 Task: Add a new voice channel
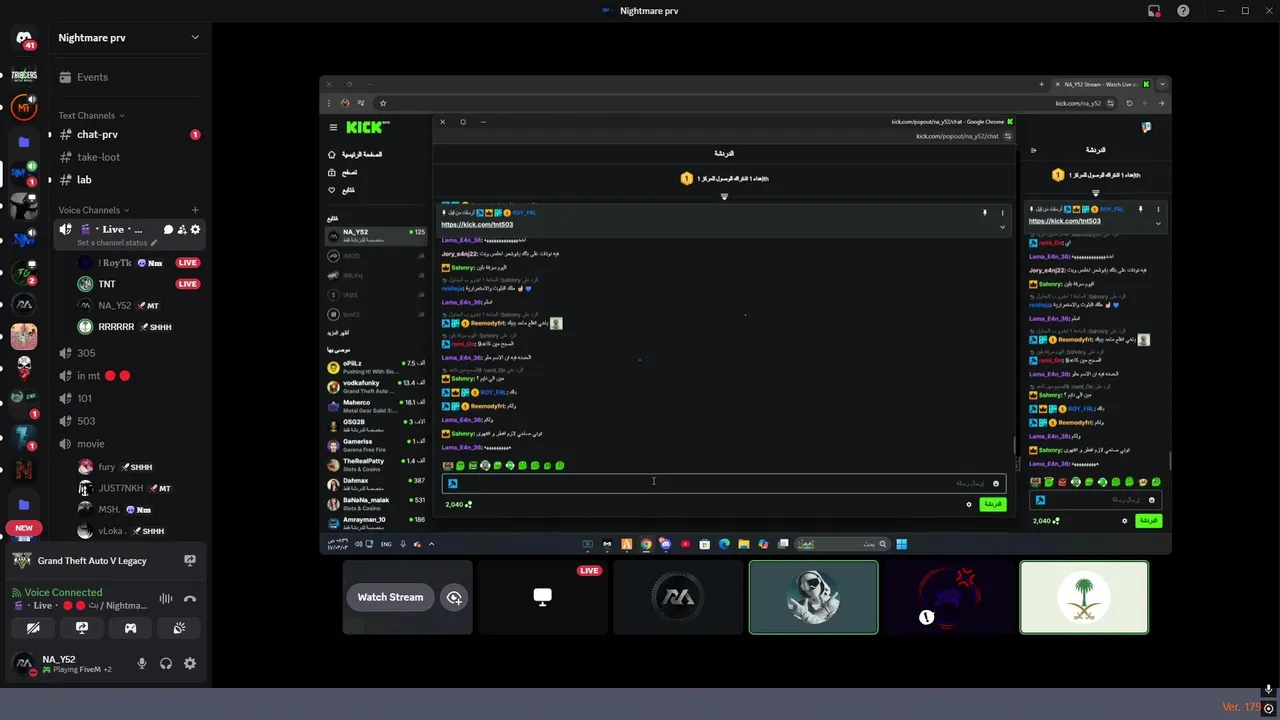(x=195, y=210)
